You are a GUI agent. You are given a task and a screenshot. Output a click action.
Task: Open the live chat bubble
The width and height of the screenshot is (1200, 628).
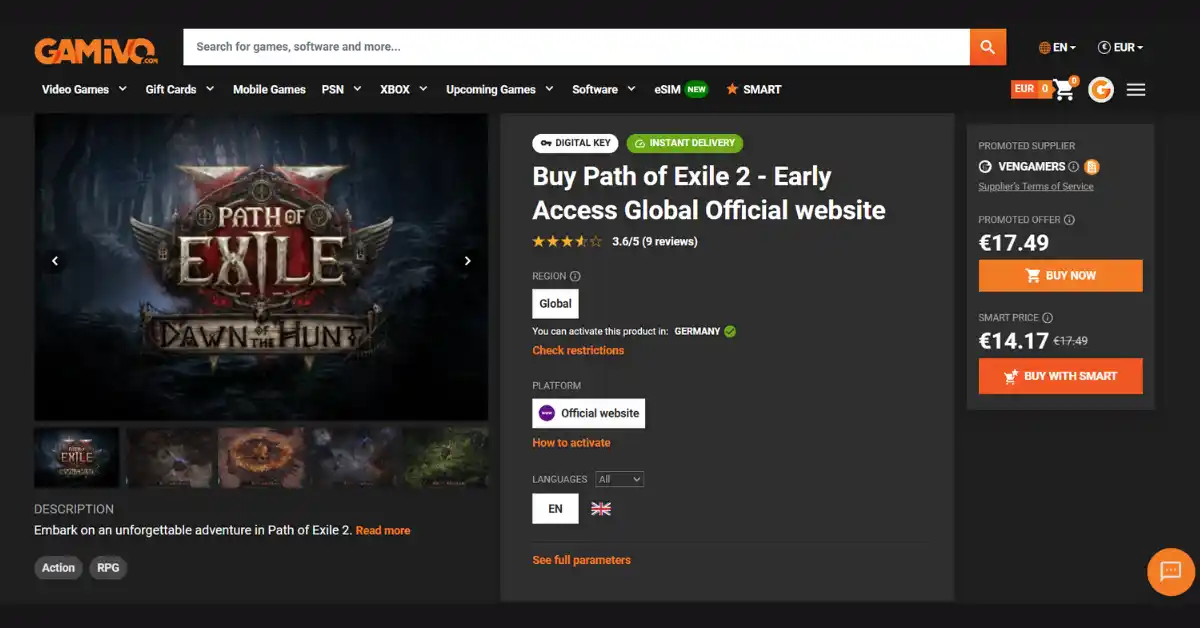coord(1170,572)
